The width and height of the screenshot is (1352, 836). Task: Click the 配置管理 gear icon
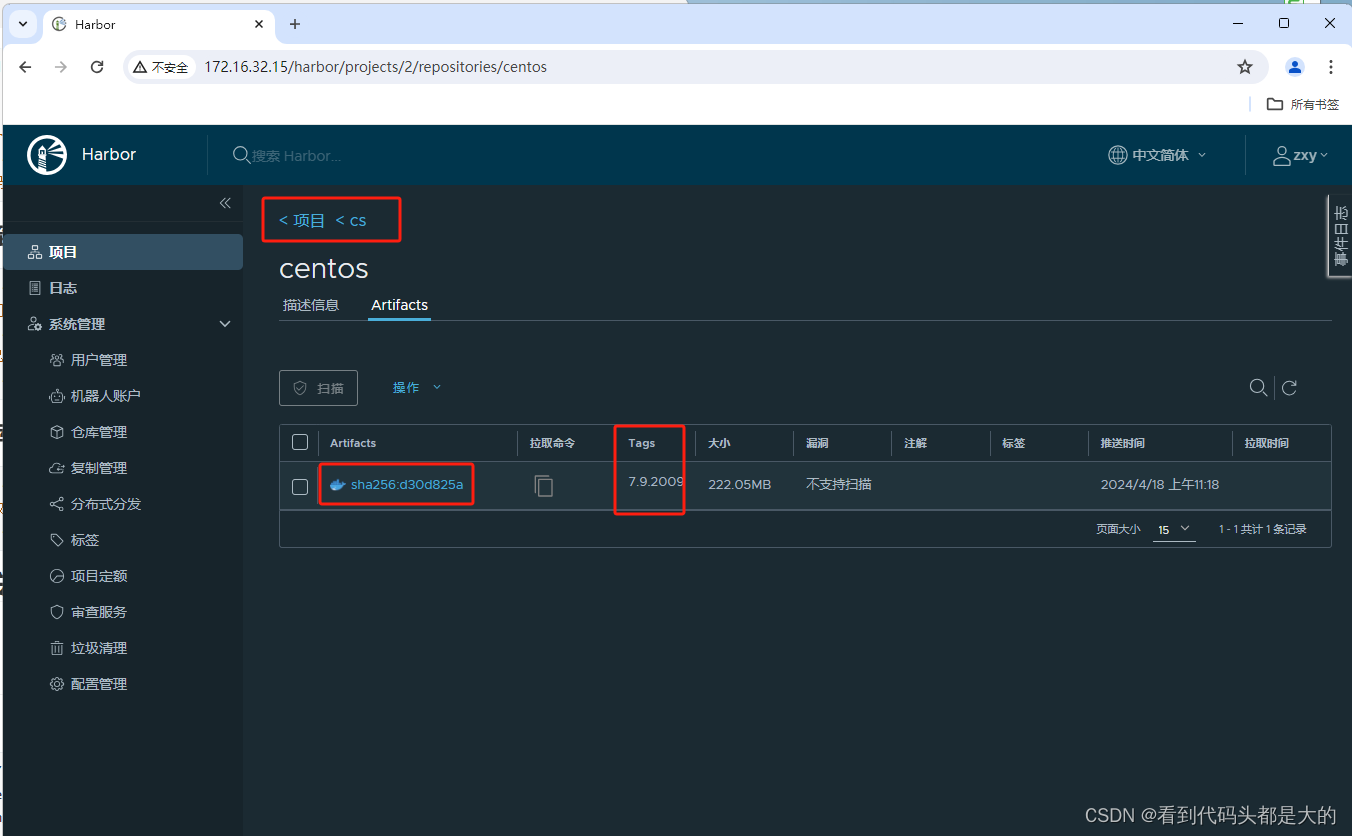[x=57, y=684]
